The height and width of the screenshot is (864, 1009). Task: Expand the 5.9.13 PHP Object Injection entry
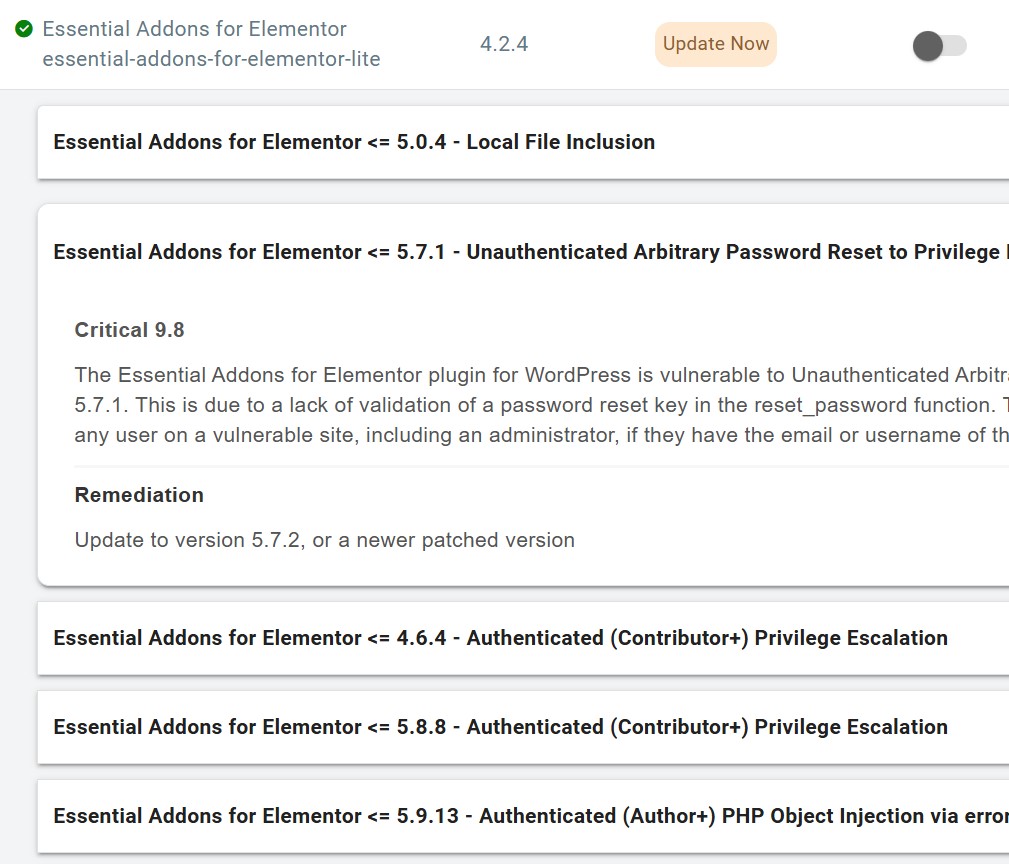523,816
